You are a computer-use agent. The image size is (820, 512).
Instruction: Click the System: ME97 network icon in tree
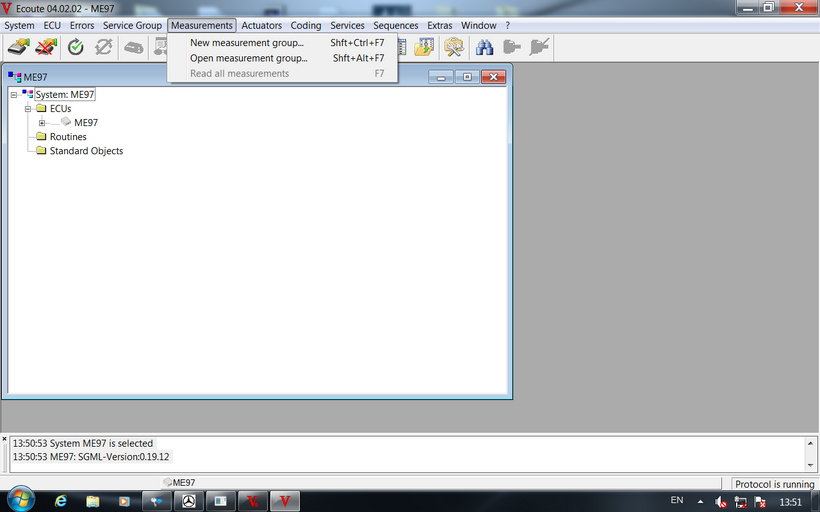[27, 94]
